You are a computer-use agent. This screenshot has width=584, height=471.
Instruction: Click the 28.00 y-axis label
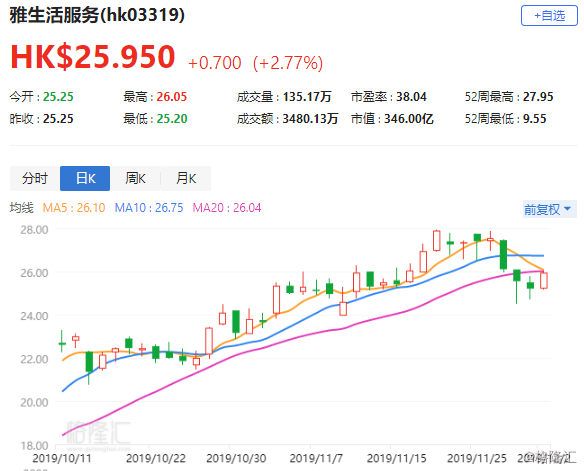34,230
